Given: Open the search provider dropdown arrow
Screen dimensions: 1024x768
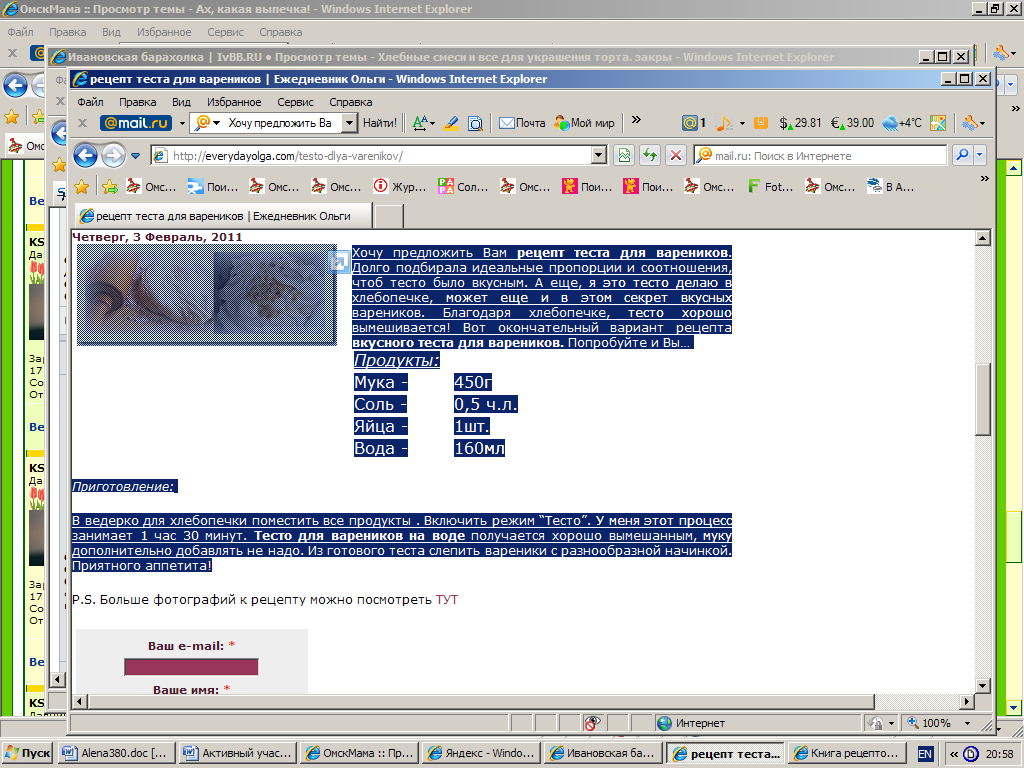Looking at the screenshot, I should 980,155.
